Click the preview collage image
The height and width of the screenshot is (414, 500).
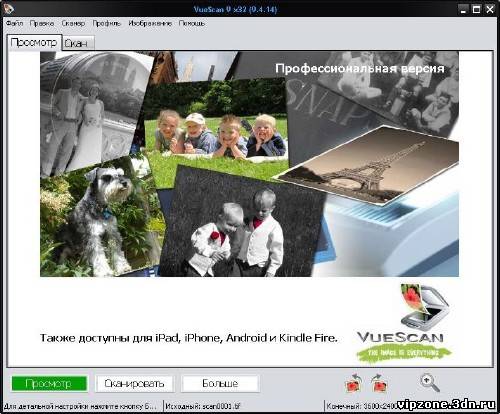pyautogui.click(x=249, y=164)
